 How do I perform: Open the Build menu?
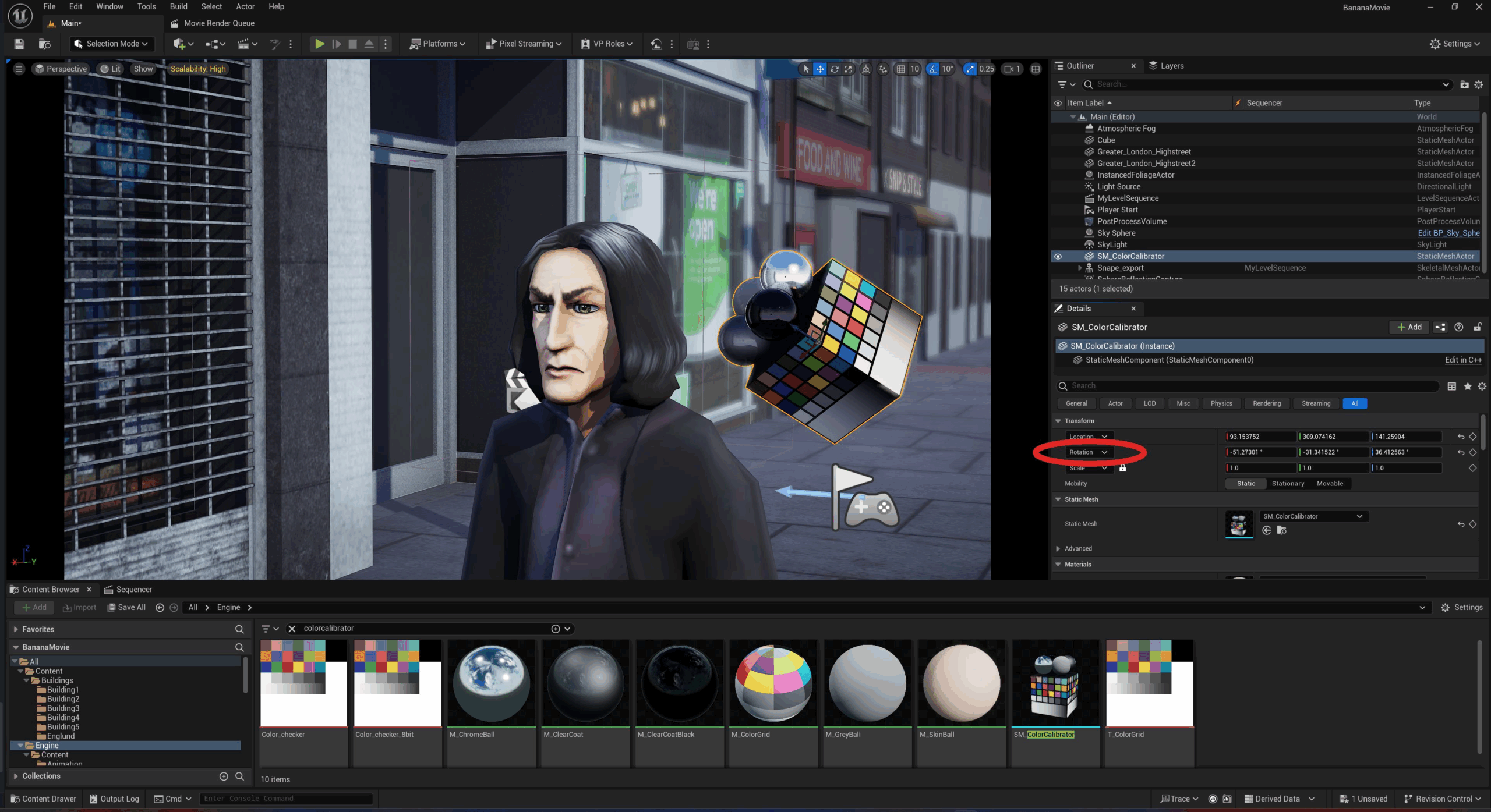tap(178, 6)
